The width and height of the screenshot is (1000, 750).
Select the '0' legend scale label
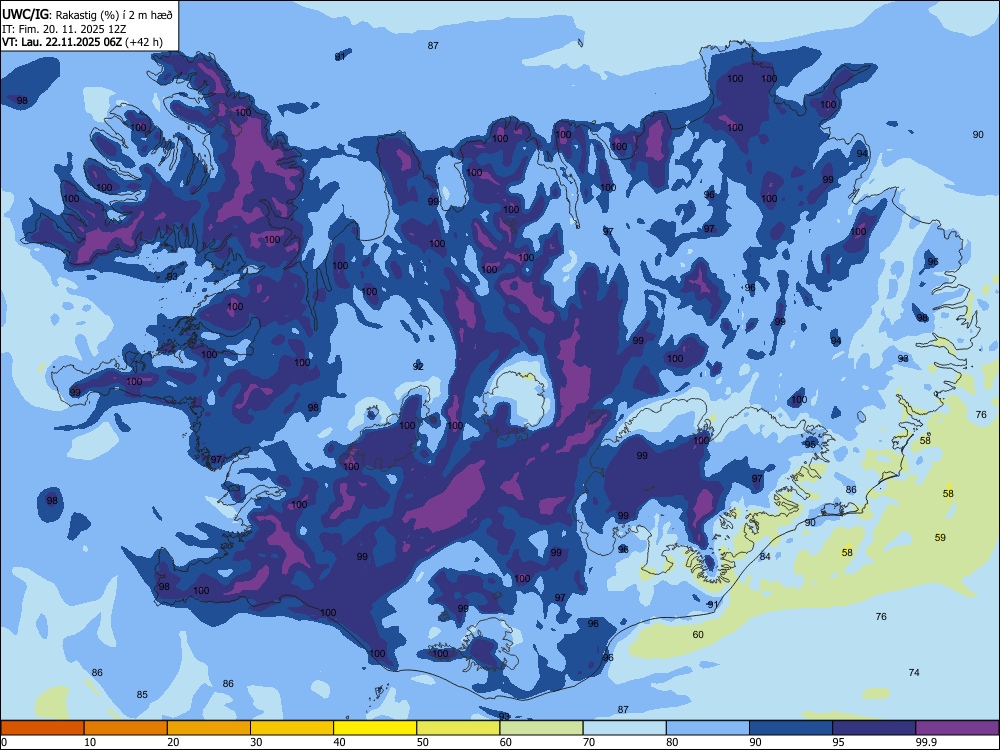tap(4, 742)
